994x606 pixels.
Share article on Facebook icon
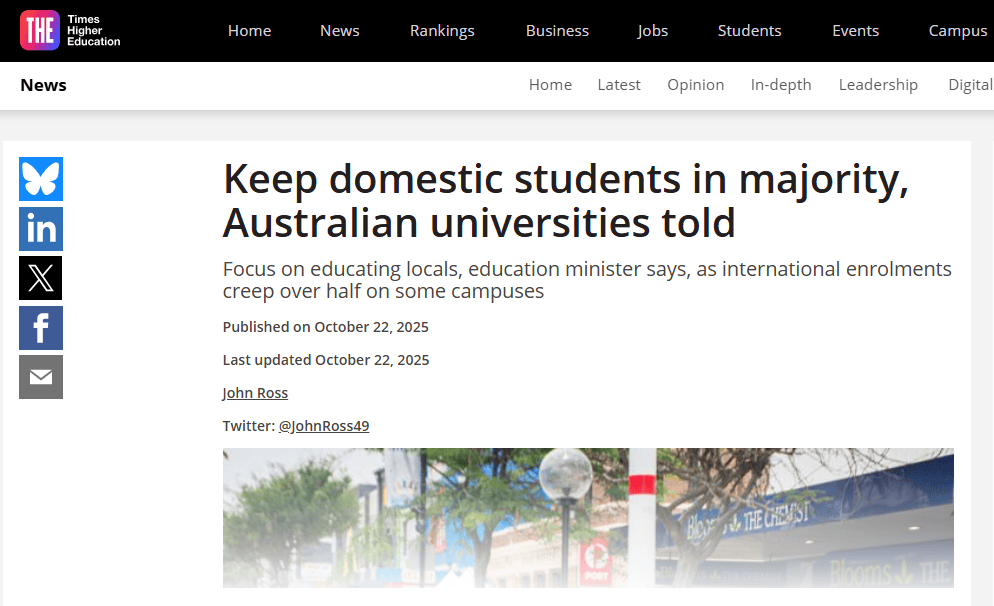[x=41, y=328]
